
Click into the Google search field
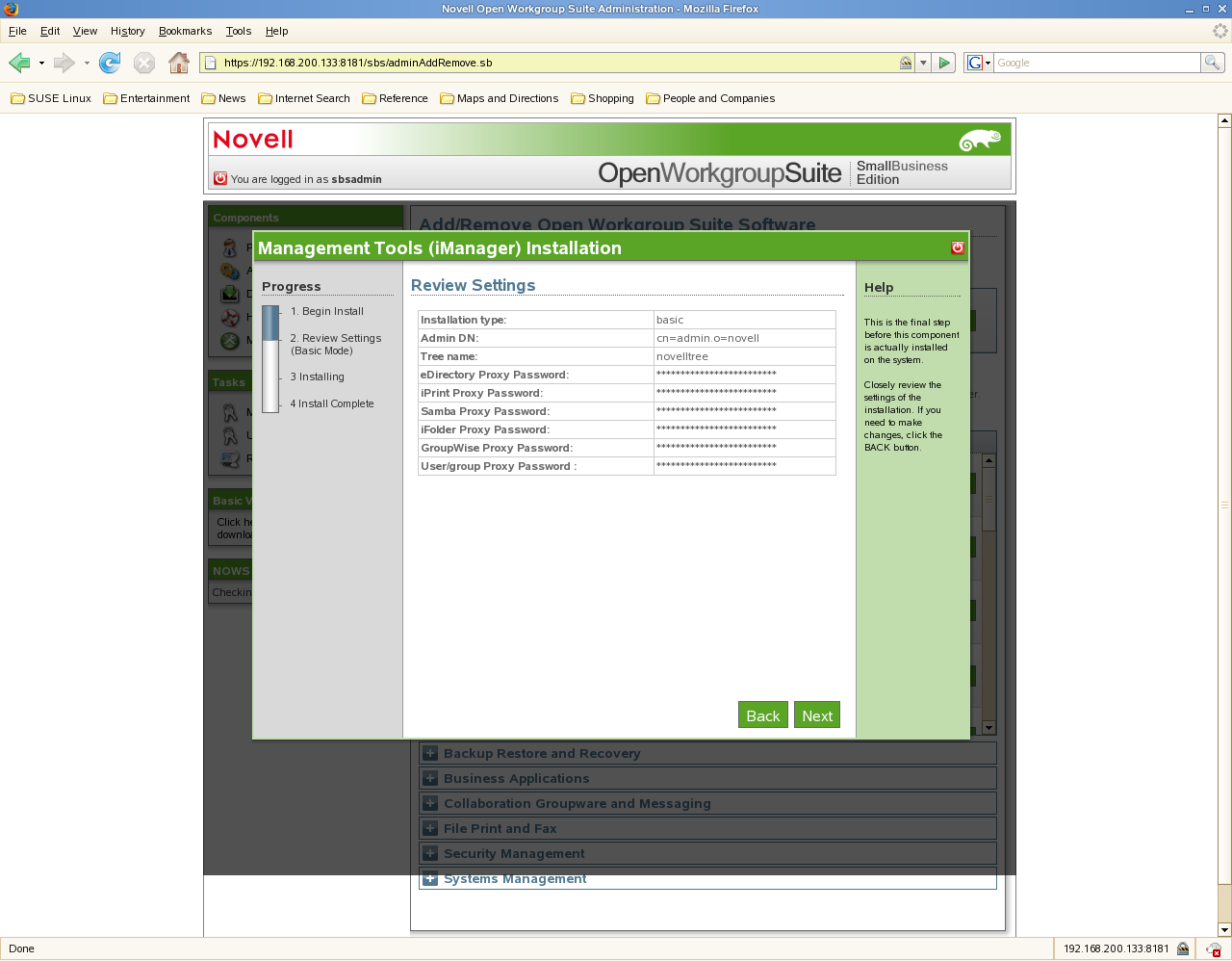[x=1097, y=63]
